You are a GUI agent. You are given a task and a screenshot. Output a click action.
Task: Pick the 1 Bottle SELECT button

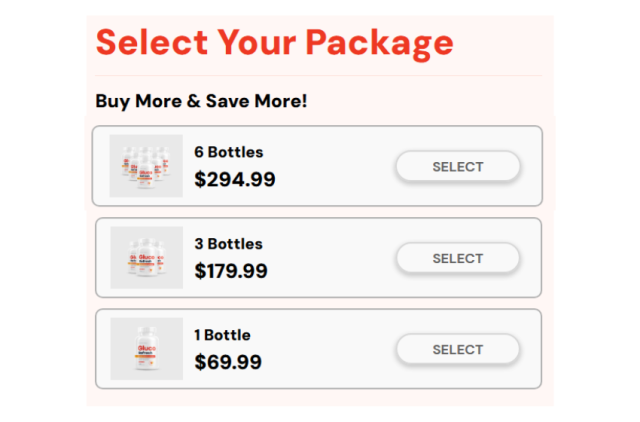[458, 349]
